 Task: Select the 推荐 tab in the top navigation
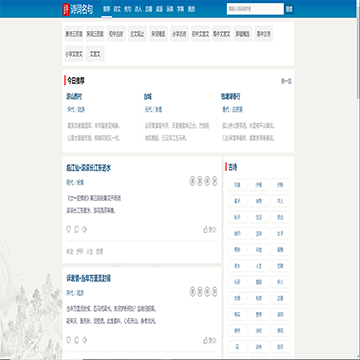coord(107,9)
